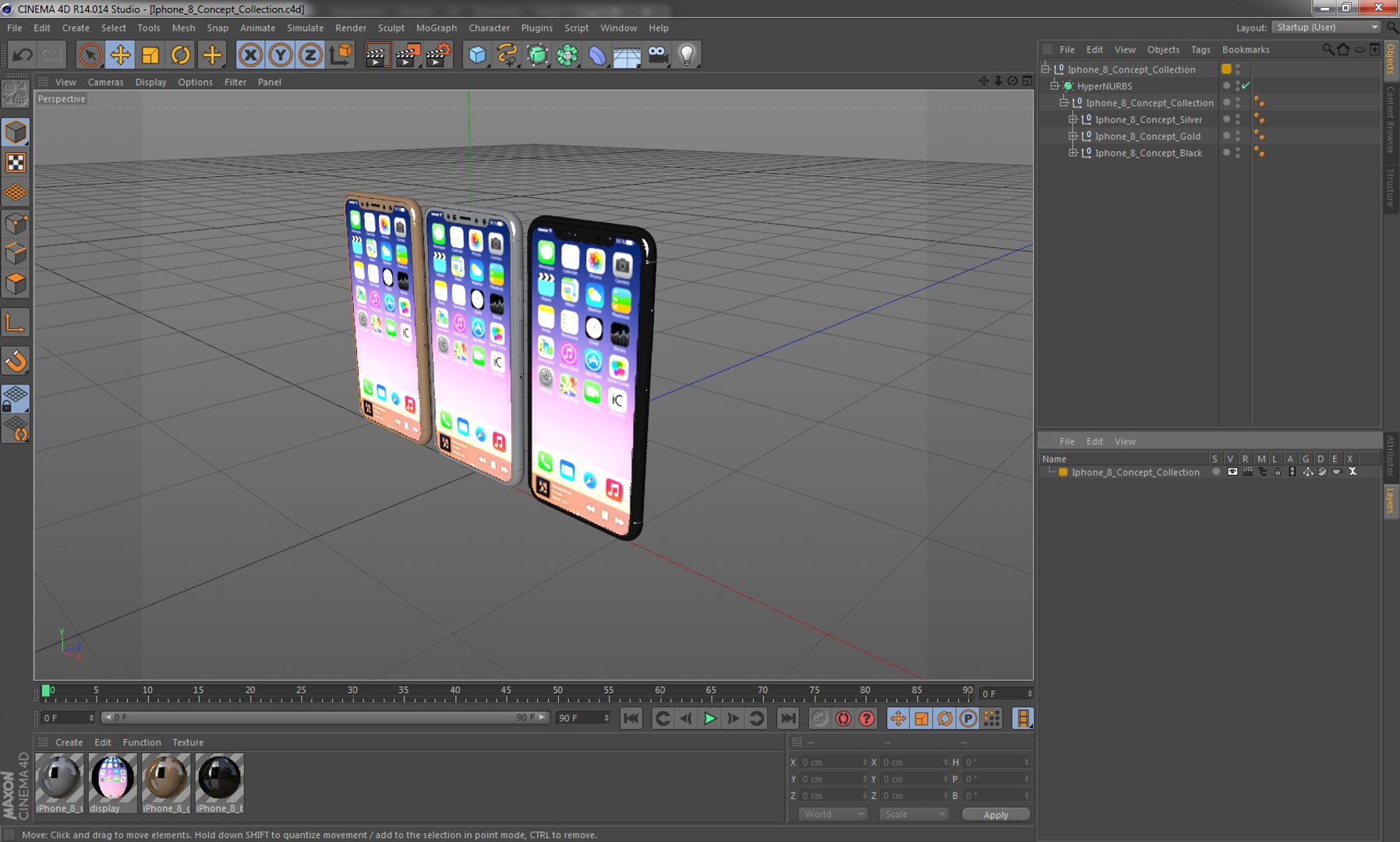Open Object Manager Tags menu
This screenshot has width=1400, height=842.
(1200, 49)
